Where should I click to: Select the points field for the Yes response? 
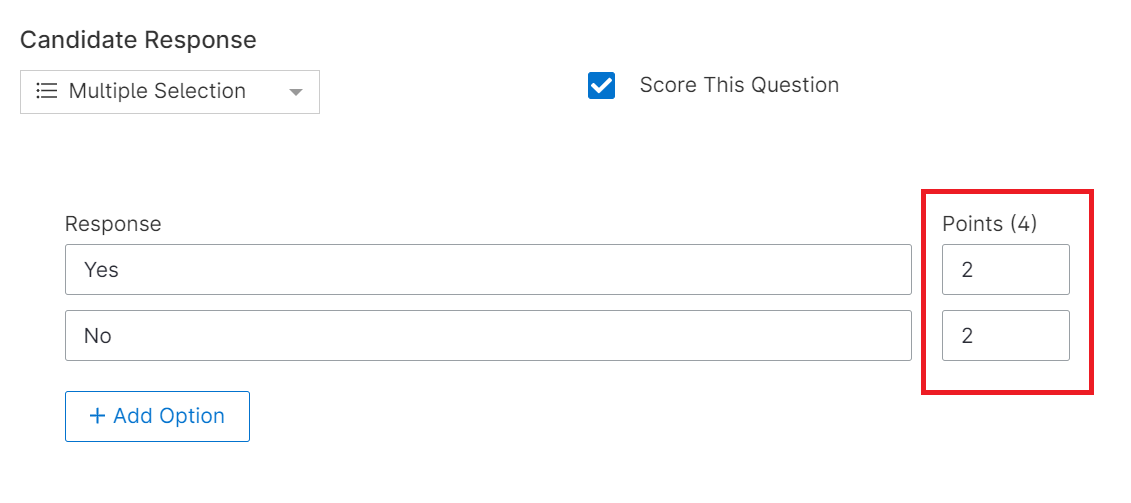click(1005, 270)
